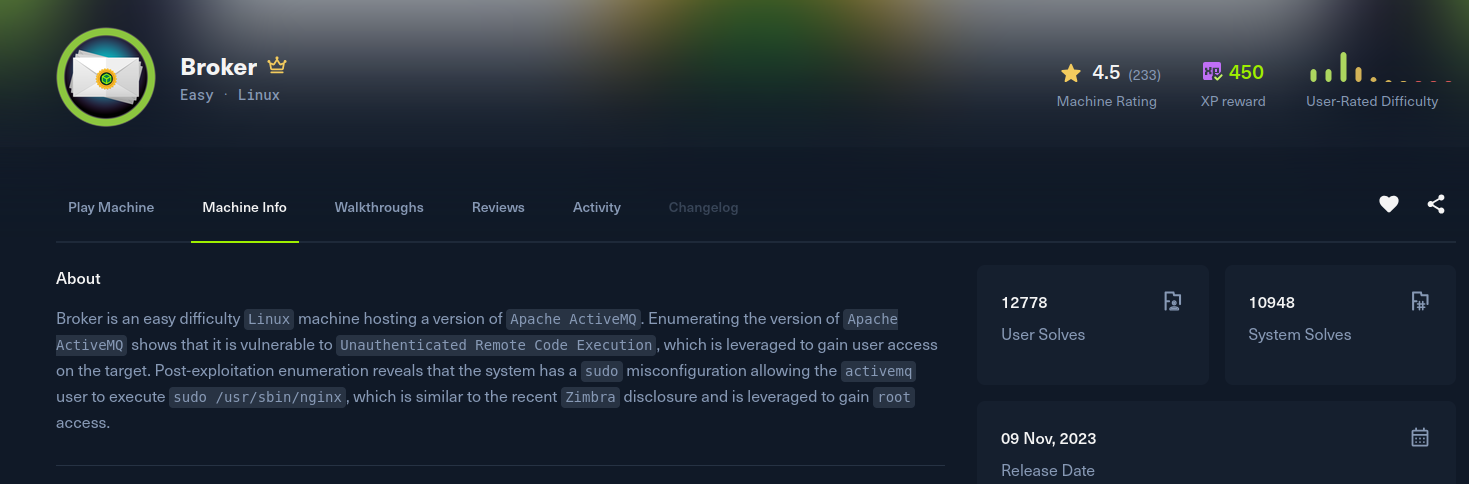Click the 4.5 rating value
The image size is (1469, 484).
(1106, 73)
